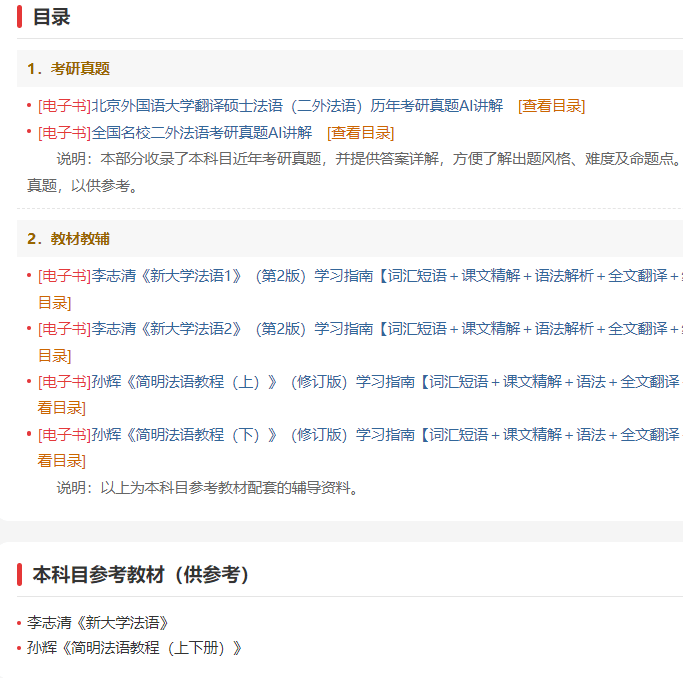Select 李志清《新大学法语》reference textbook item
Image resolution: width=683 pixels, height=678 pixels.
pyautogui.click(x=98, y=623)
